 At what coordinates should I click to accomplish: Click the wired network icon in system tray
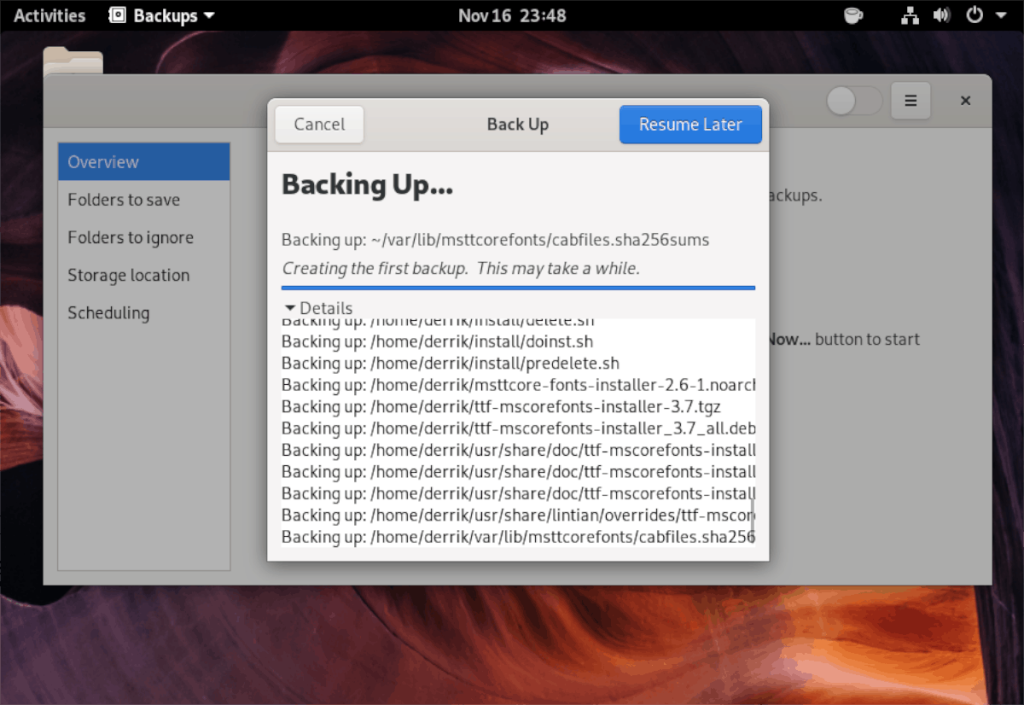pyautogui.click(x=909, y=15)
